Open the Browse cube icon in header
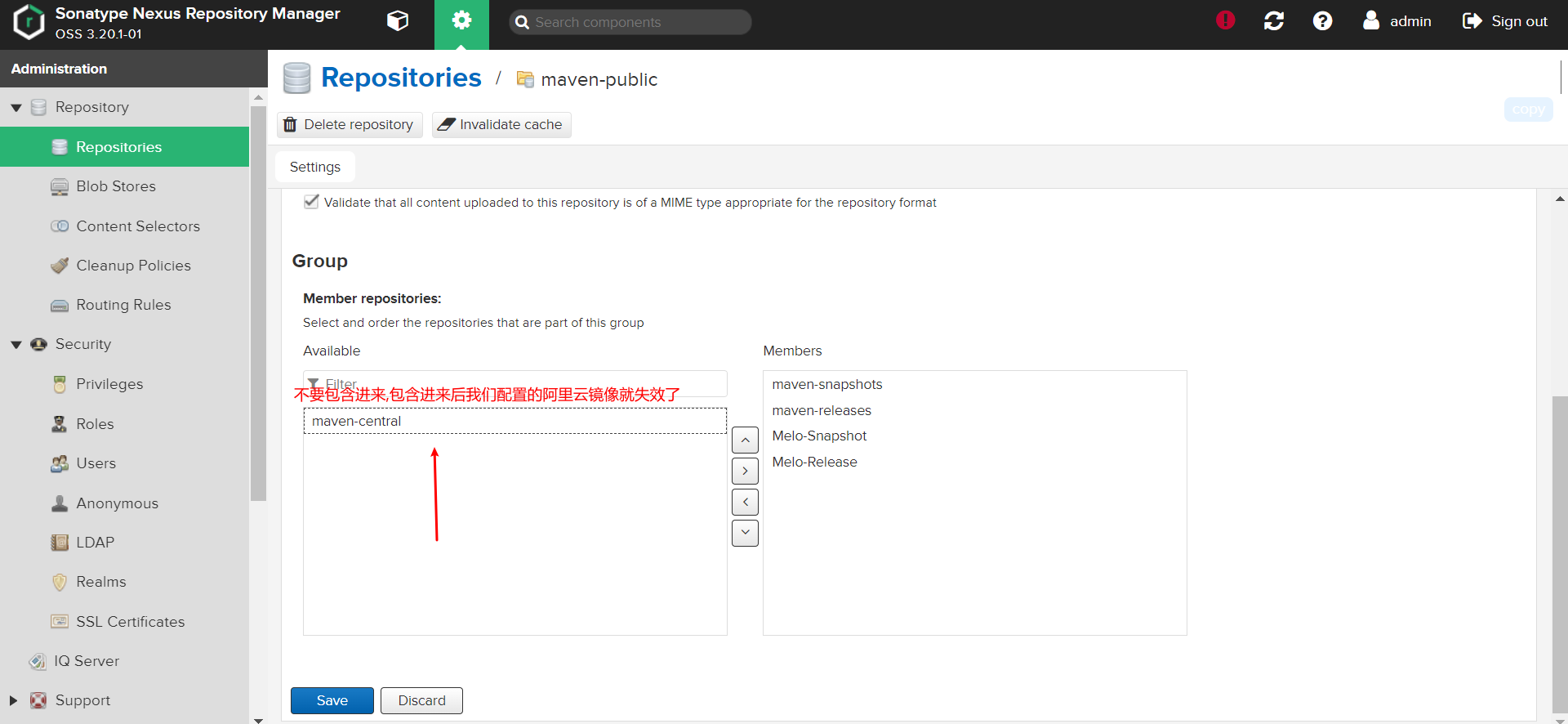1568x724 pixels. [x=398, y=21]
